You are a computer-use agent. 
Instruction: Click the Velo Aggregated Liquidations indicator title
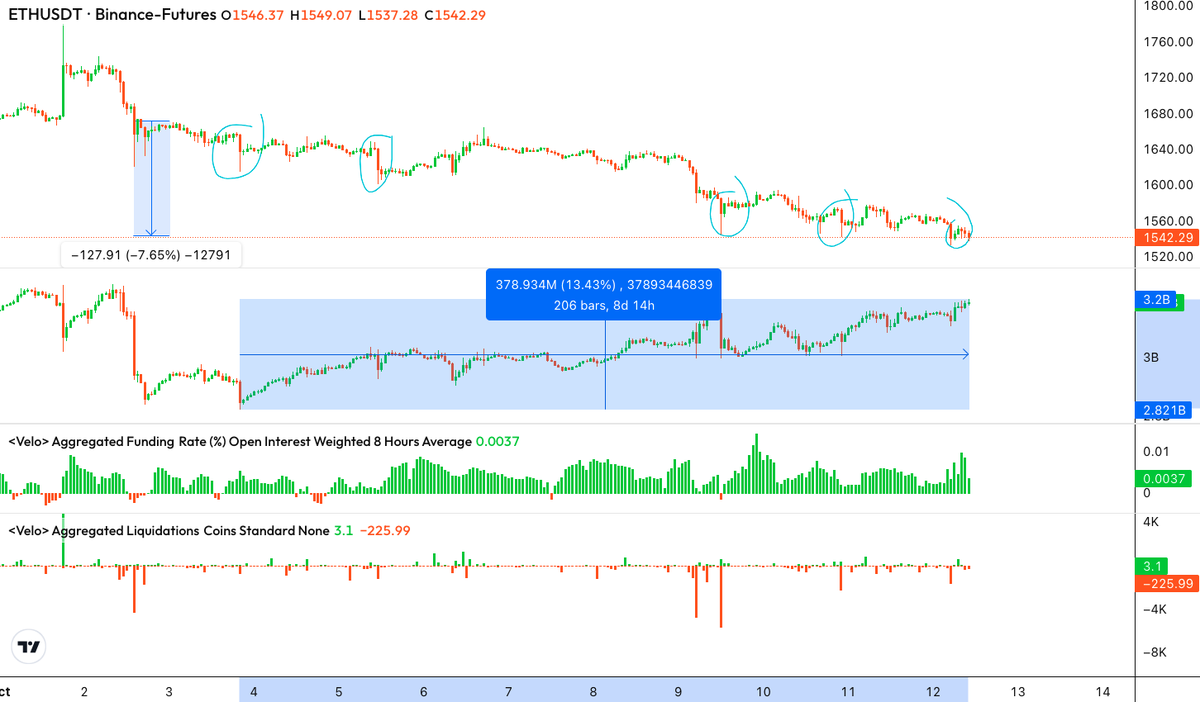168,530
